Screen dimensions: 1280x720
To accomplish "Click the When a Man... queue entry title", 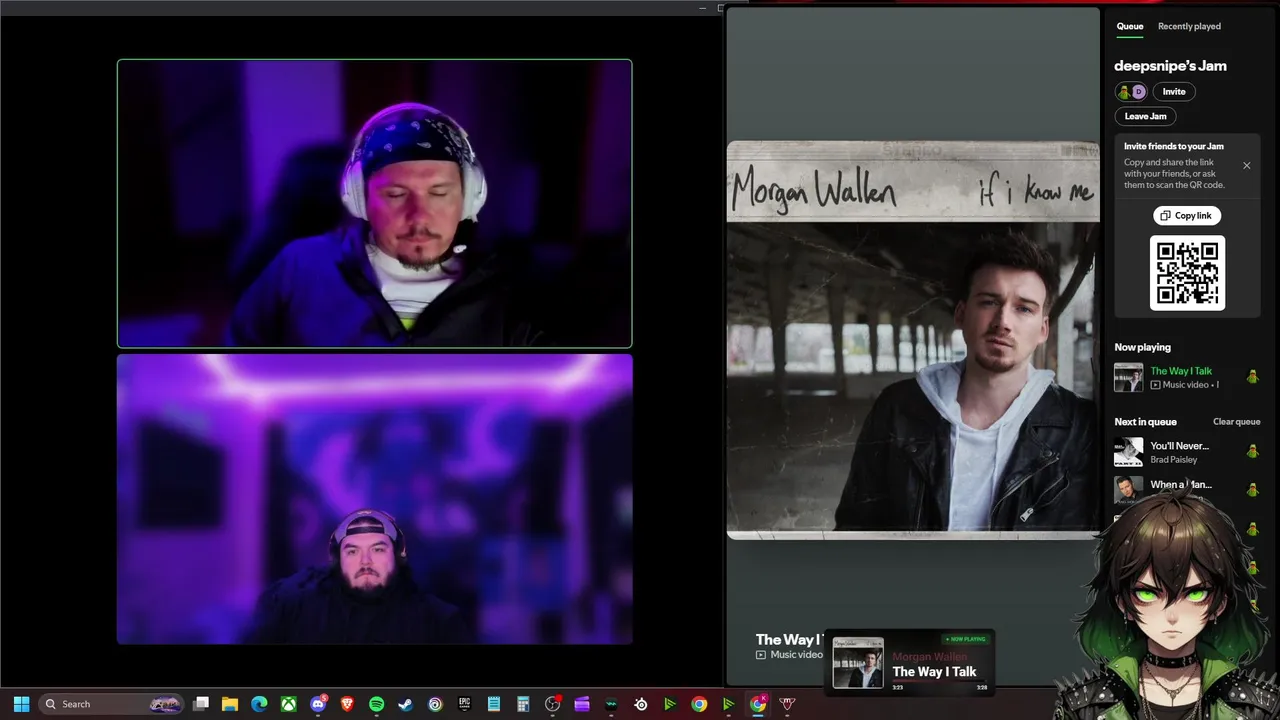I will (1181, 485).
